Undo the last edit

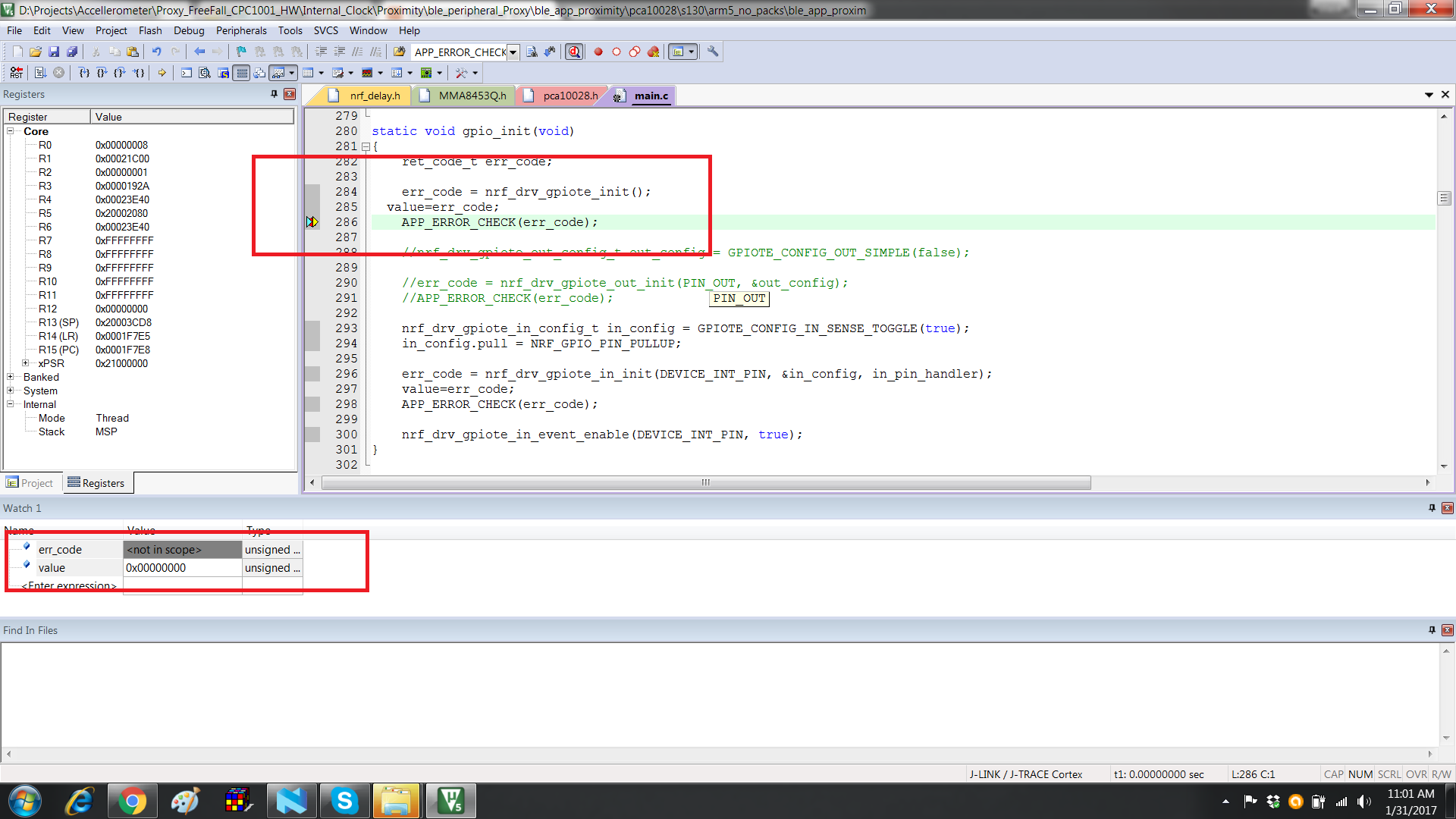click(156, 52)
